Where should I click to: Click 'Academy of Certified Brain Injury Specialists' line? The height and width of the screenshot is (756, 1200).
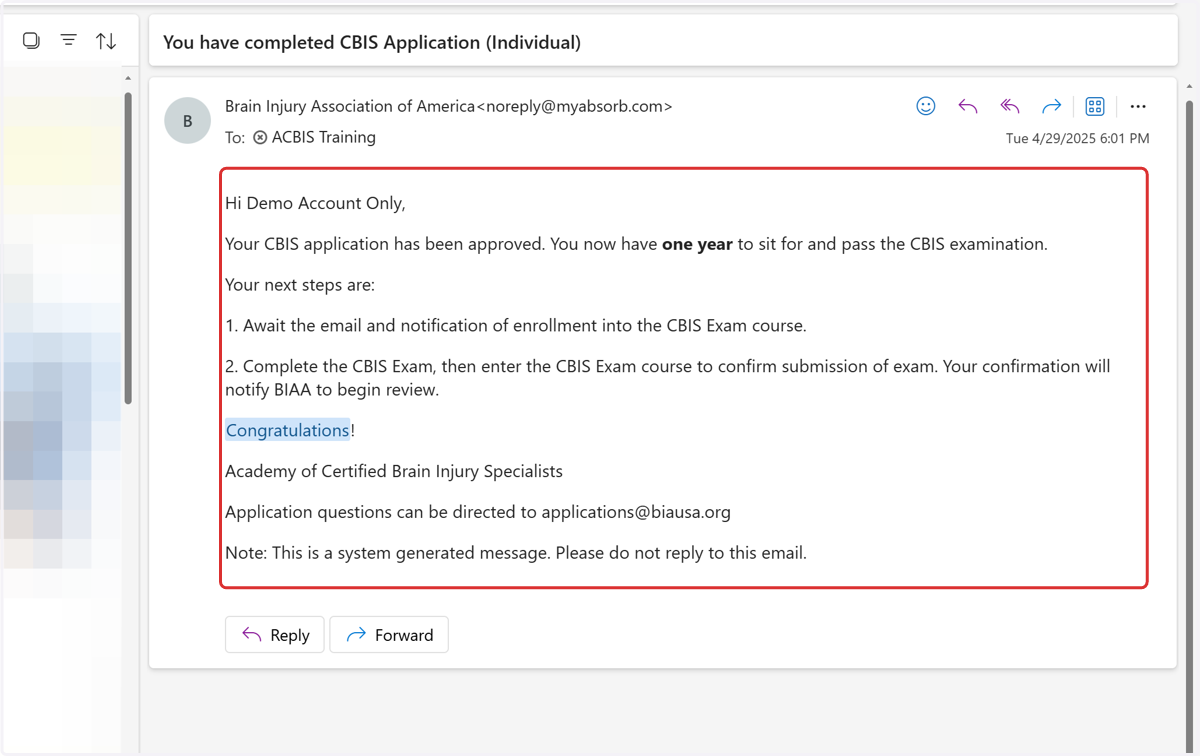click(x=394, y=471)
